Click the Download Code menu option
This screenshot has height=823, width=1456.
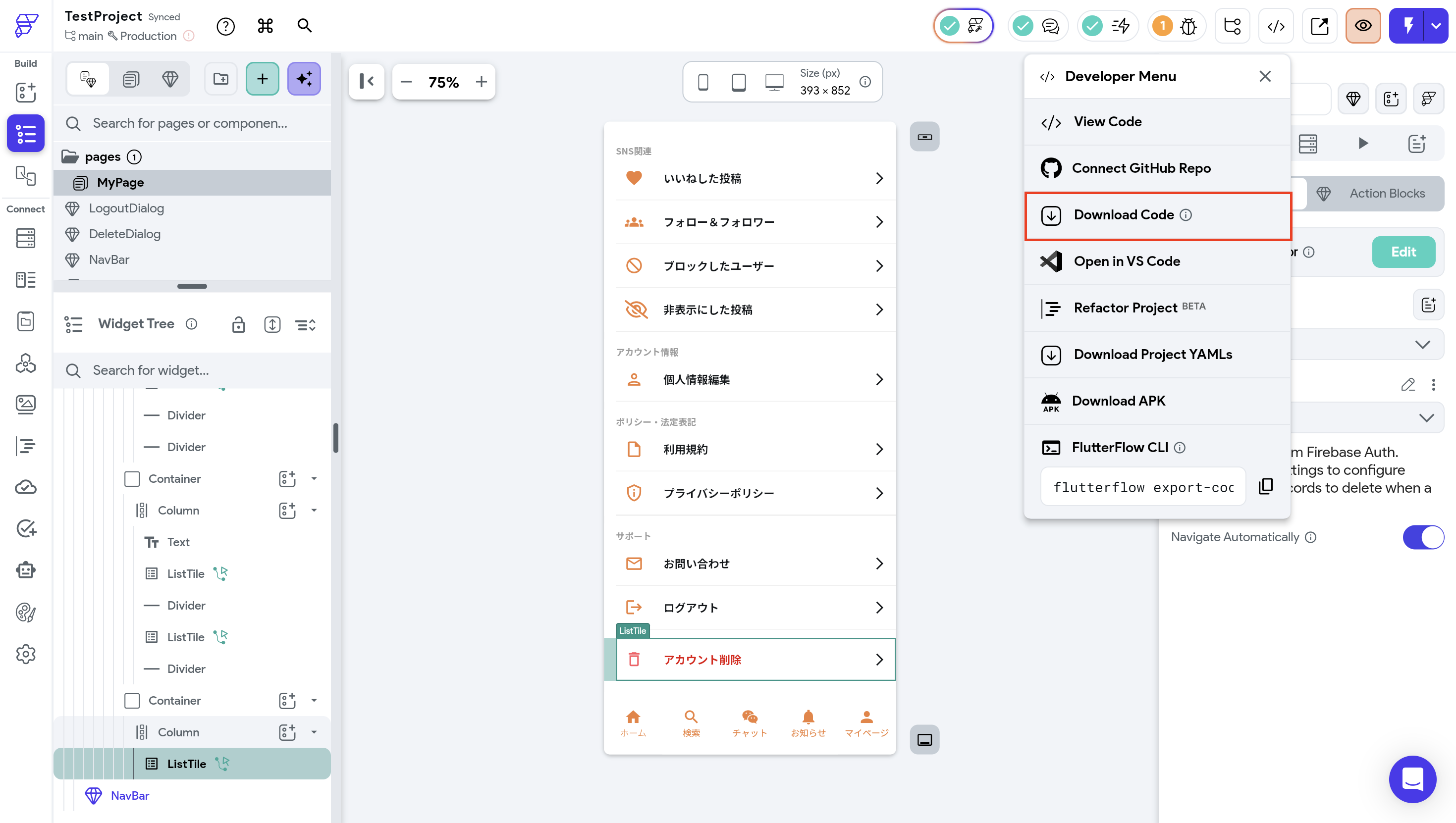coord(1124,215)
